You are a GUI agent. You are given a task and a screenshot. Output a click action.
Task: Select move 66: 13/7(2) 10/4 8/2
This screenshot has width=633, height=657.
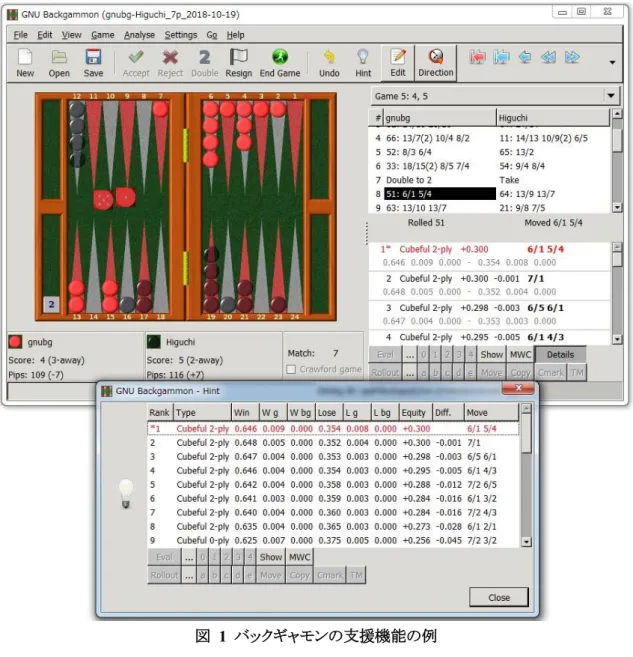point(428,138)
